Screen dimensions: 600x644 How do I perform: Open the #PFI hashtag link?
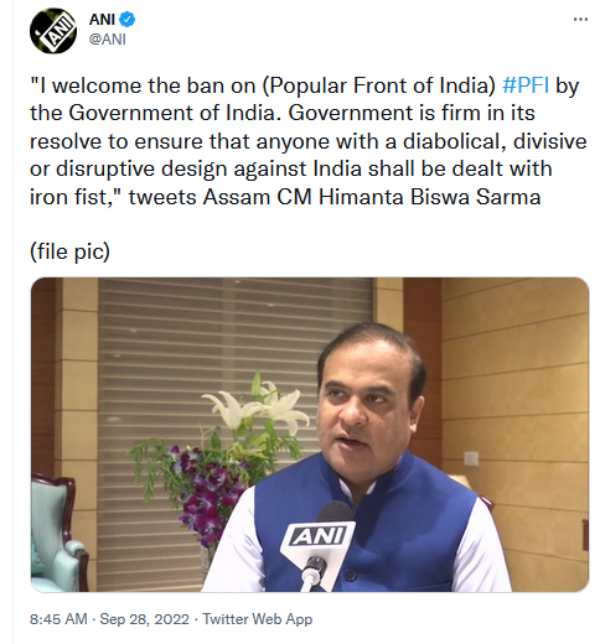524,86
